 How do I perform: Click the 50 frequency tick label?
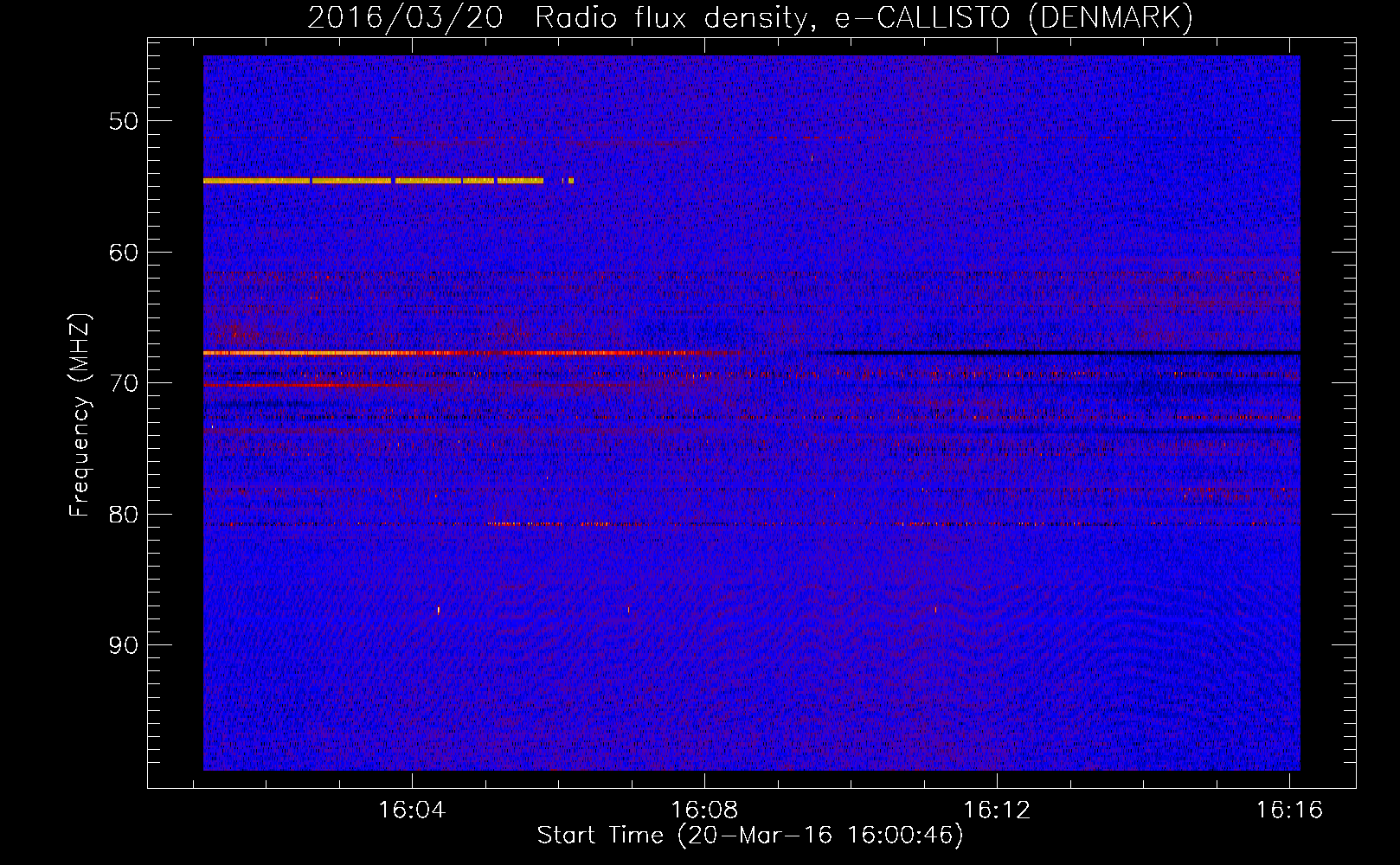pyautogui.click(x=124, y=121)
